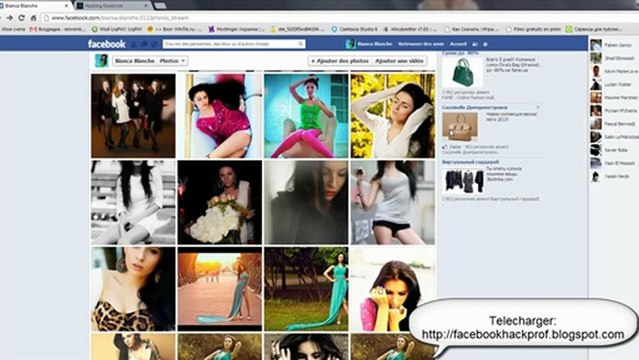This screenshot has width=639, height=360.
Task: Click the green handbag ad image
Action: click(x=462, y=72)
